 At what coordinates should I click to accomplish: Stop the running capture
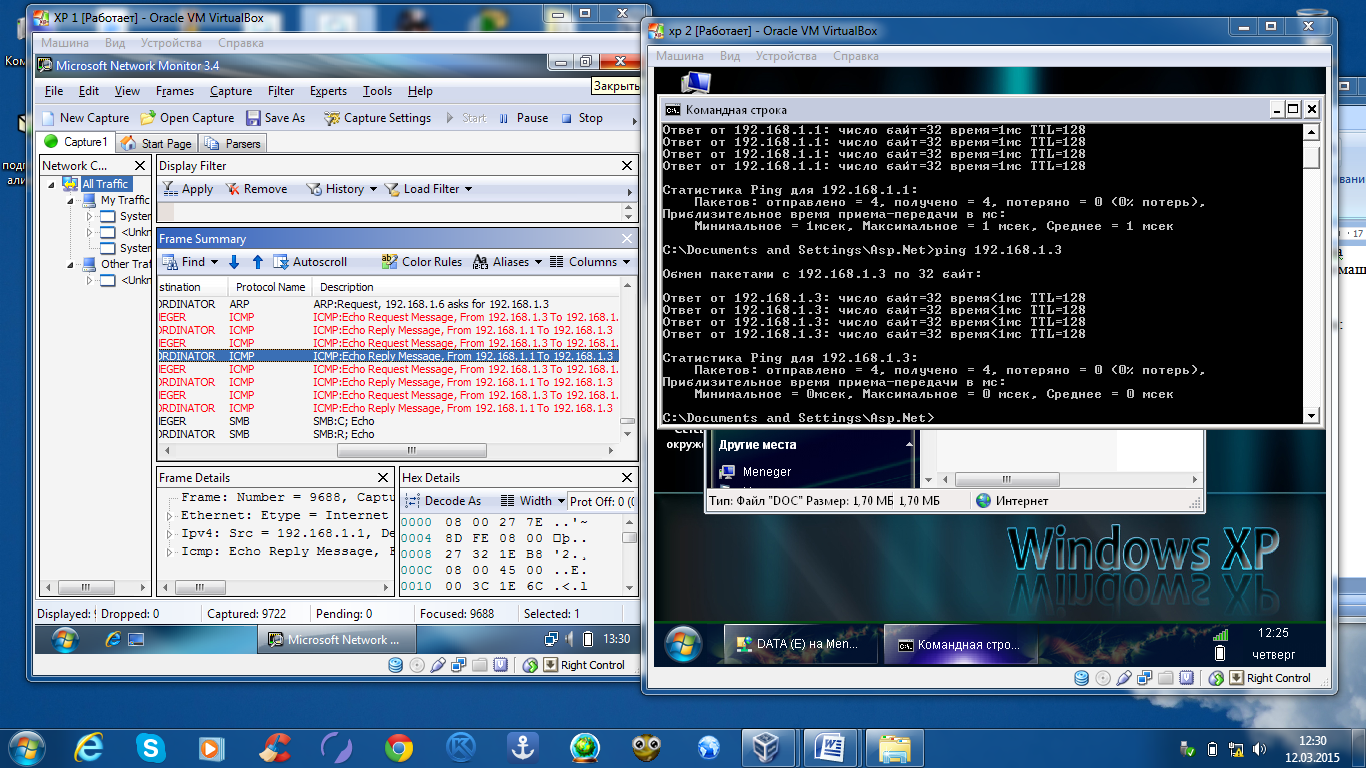tap(581, 118)
